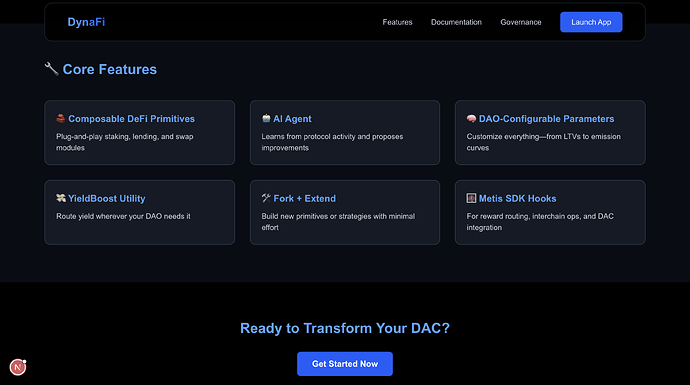Select the AI Agent card title
The image size is (690, 385).
tap(292, 119)
